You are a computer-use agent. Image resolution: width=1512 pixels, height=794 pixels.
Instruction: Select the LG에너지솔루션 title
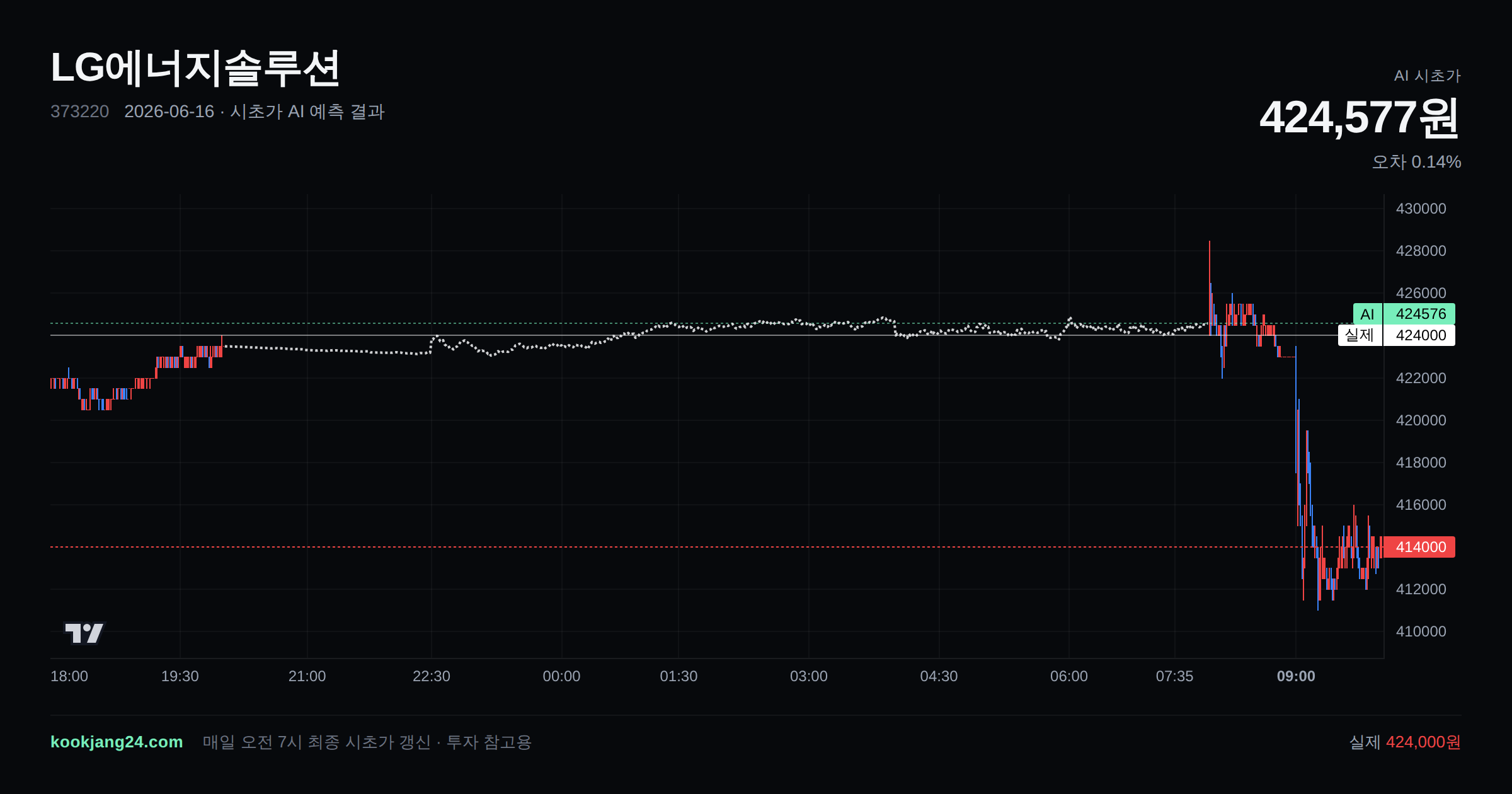point(195,68)
